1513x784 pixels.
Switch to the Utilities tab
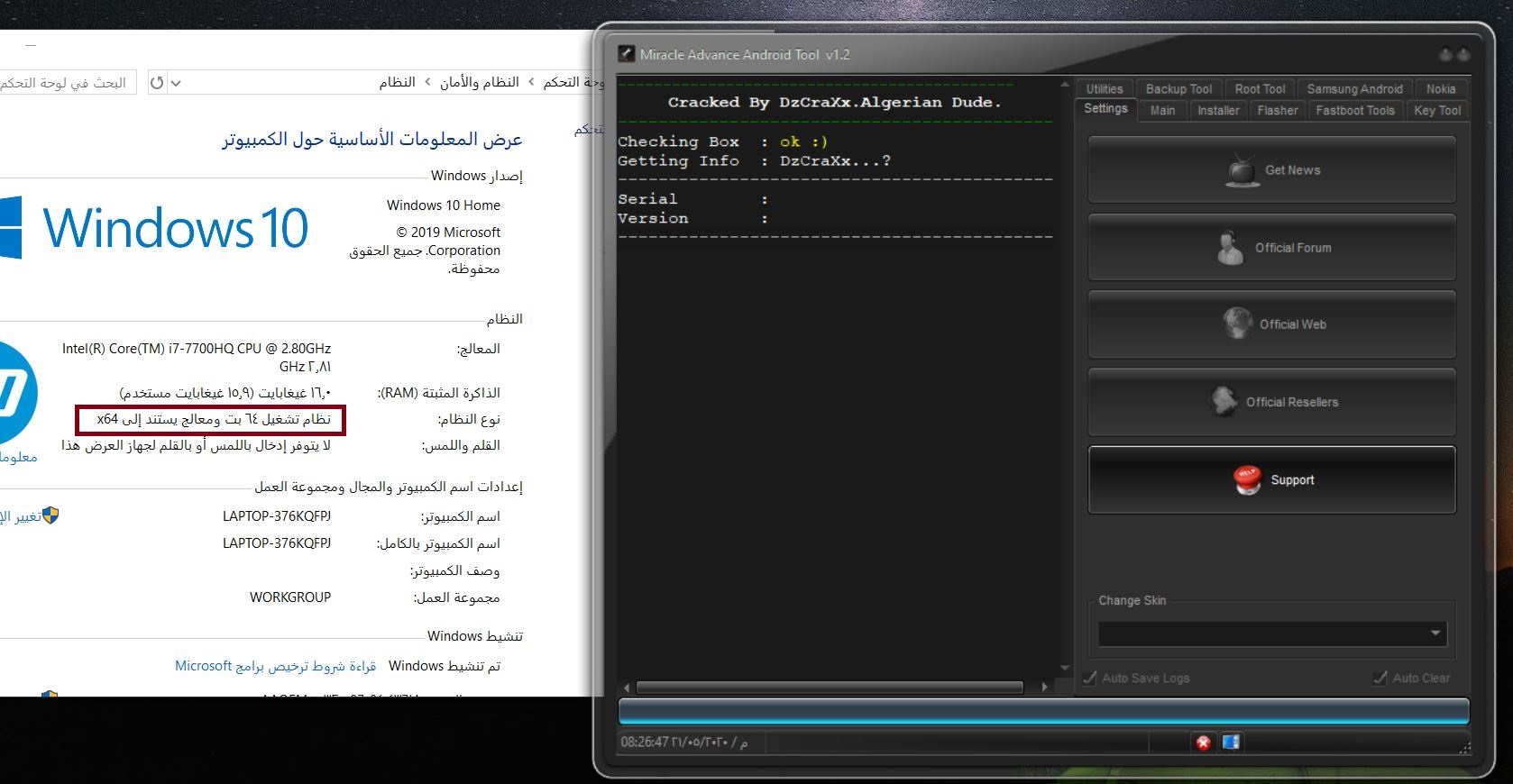1105,89
